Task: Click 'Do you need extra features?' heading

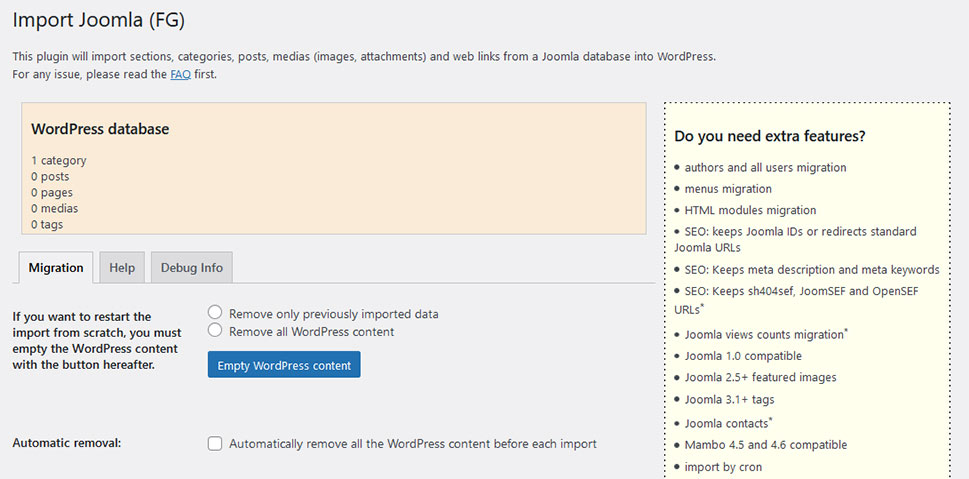Action: point(769,136)
